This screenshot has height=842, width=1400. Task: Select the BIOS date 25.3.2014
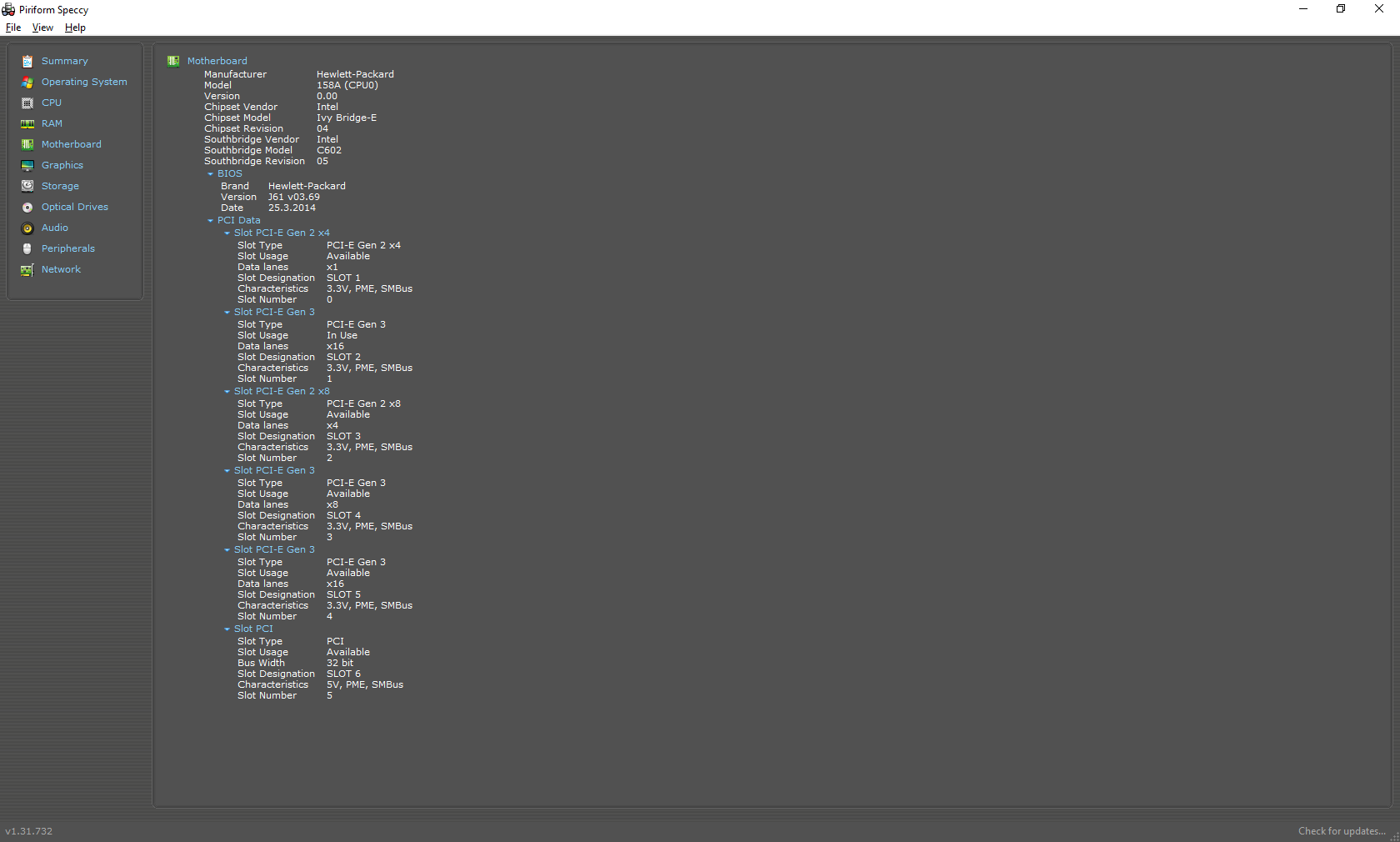click(292, 208)
